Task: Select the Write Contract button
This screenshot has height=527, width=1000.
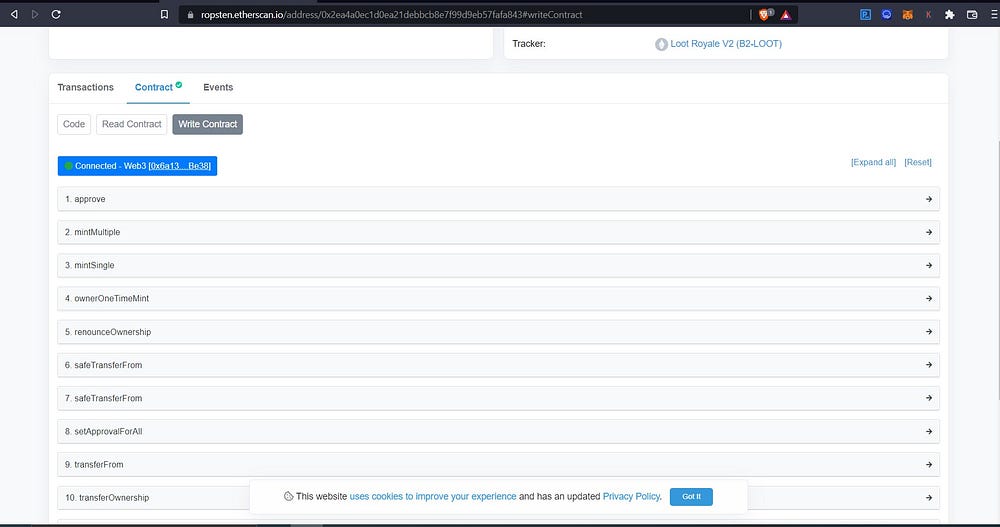Action: 207,124
